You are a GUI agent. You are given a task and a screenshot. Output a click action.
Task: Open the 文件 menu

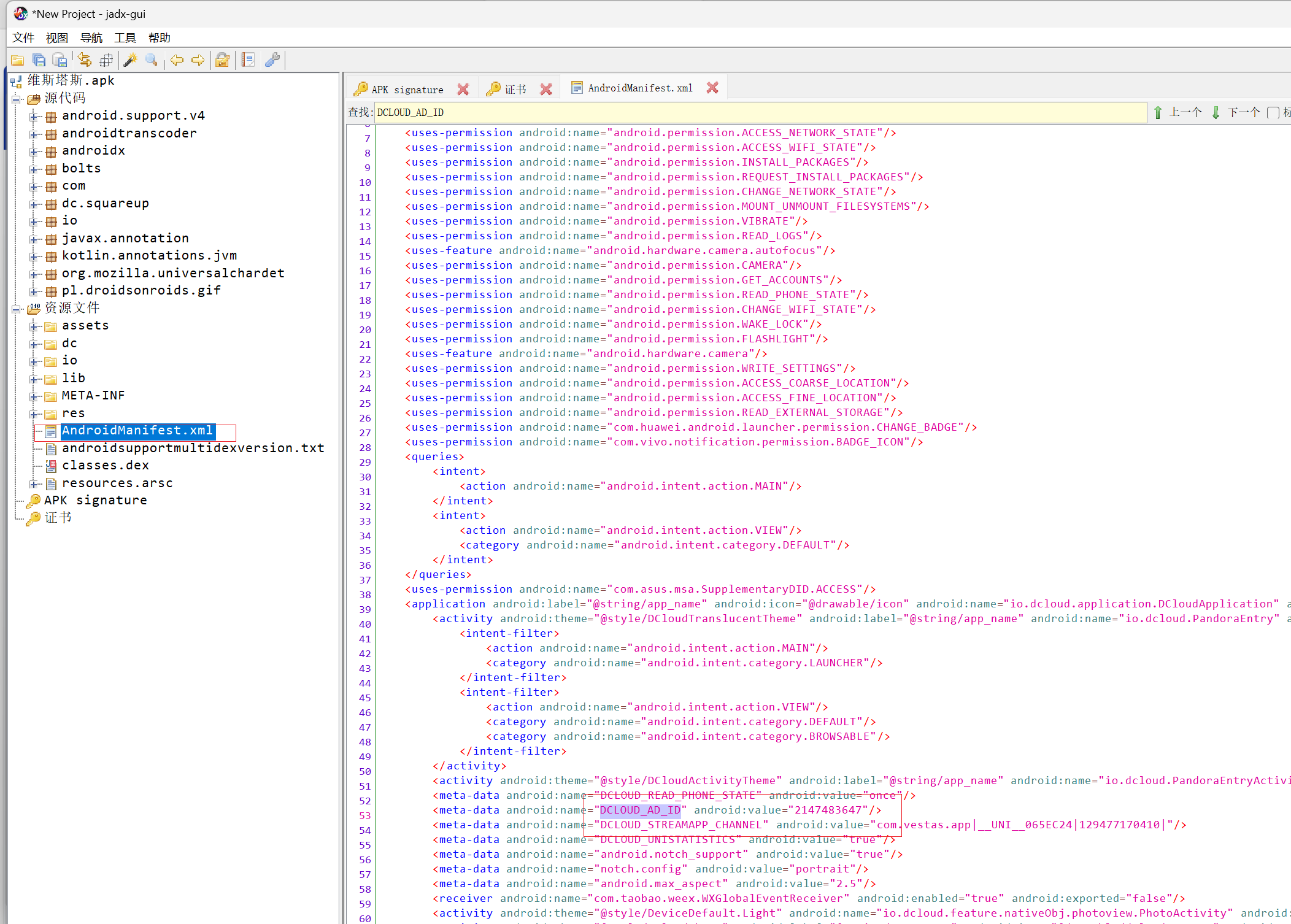click(x=23, y=38)
